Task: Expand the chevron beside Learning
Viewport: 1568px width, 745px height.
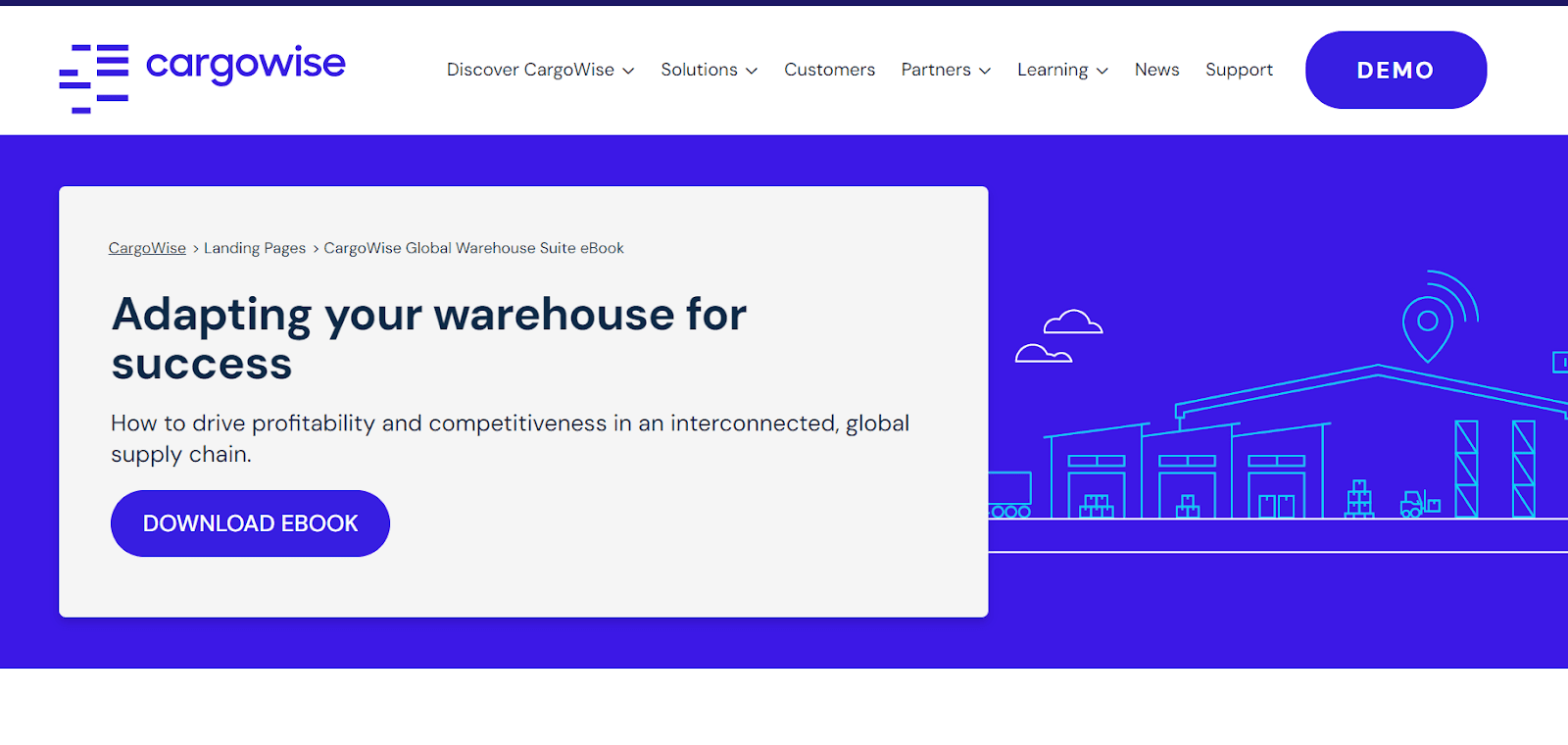Action: coord(1102,71)
